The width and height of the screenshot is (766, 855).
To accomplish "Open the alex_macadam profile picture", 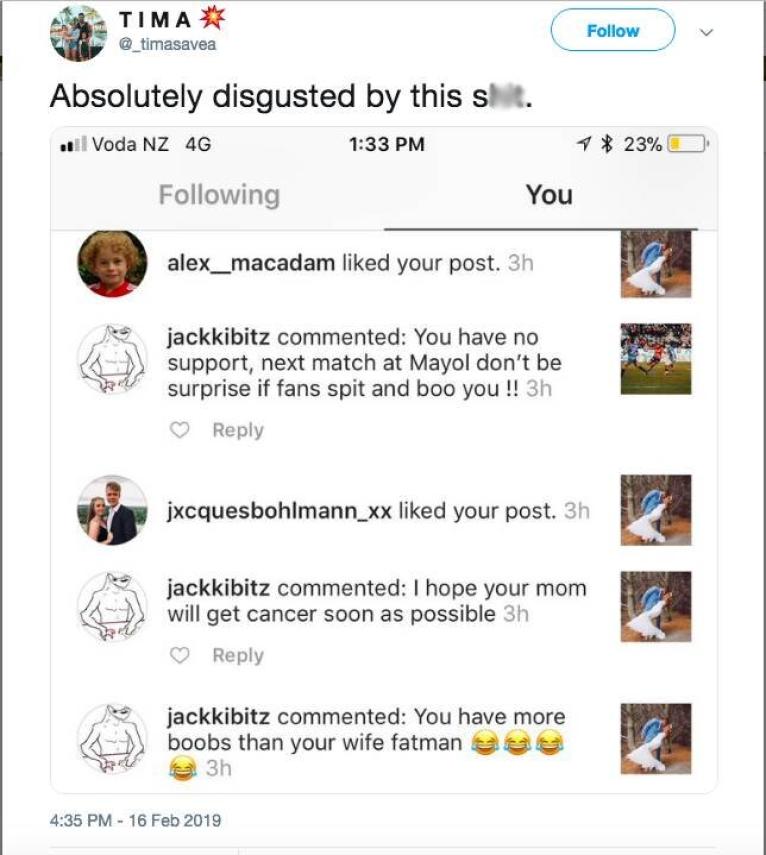I will click(x=112, y=264).
